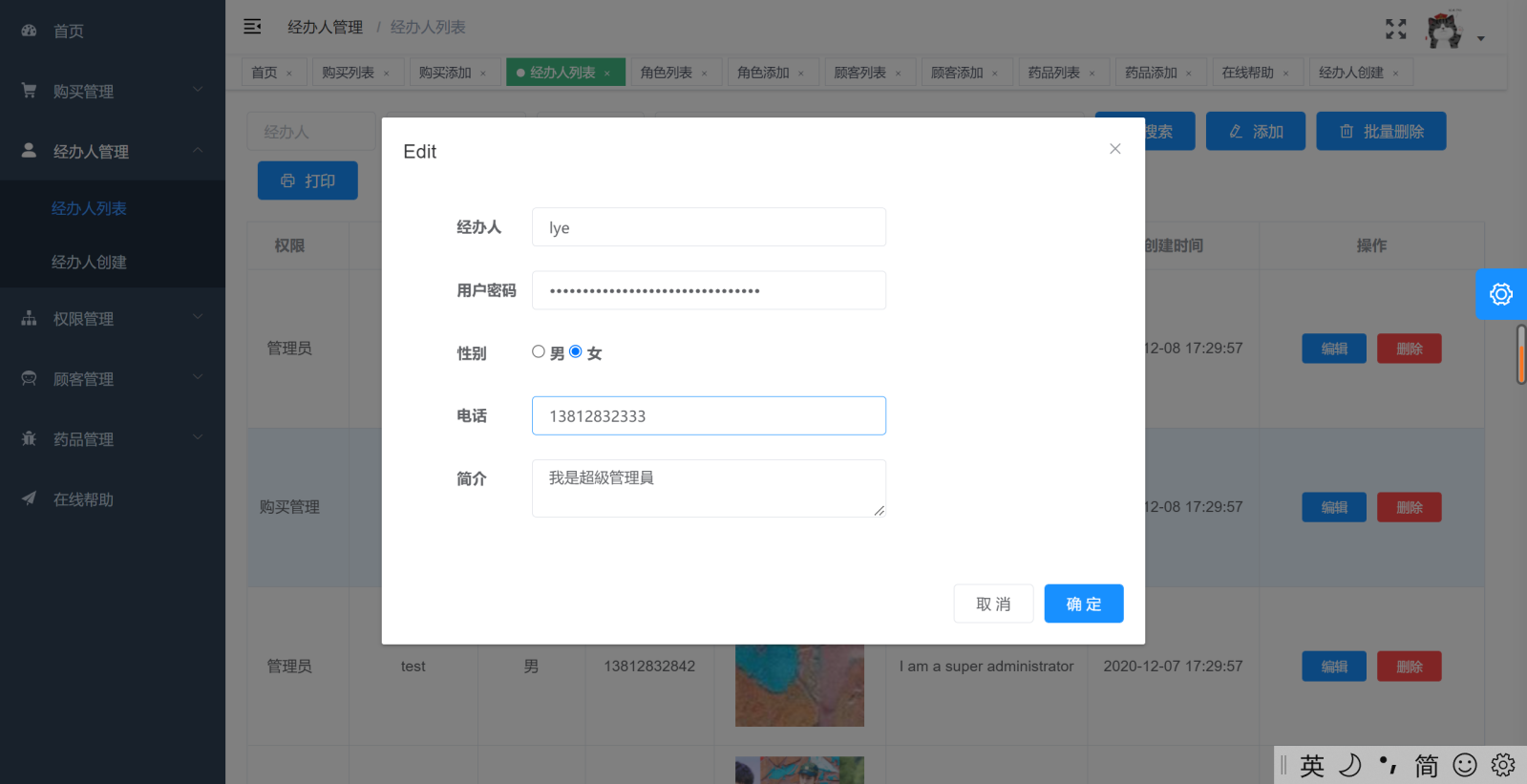Click 删除 in the 购买管理 row

(x=1410, y=507)
